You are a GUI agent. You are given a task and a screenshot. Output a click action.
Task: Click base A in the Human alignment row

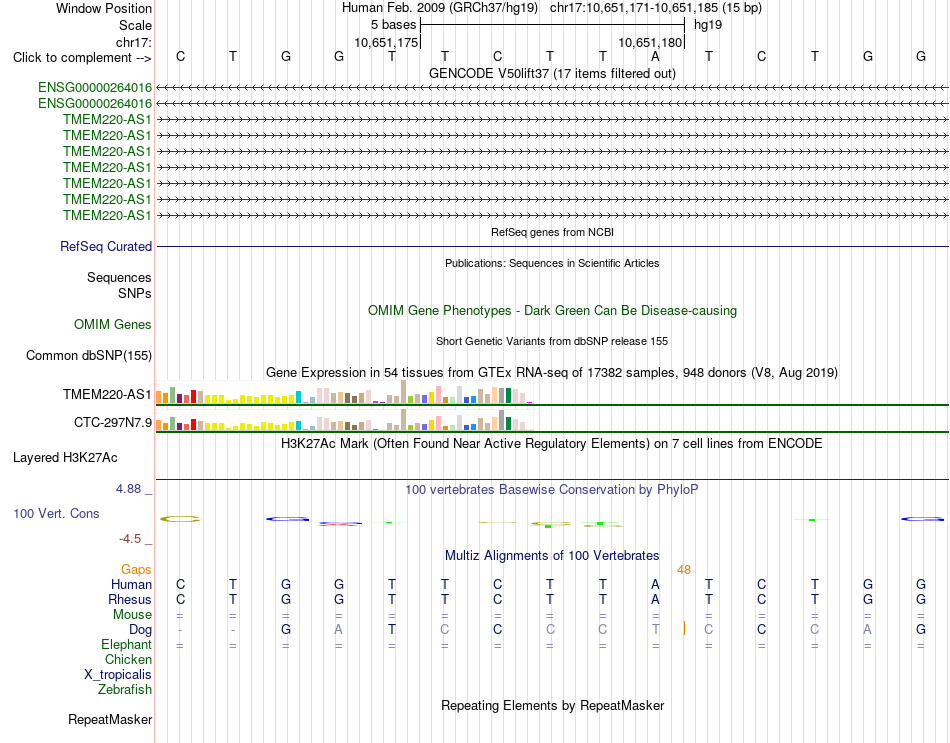click(655, 584)
